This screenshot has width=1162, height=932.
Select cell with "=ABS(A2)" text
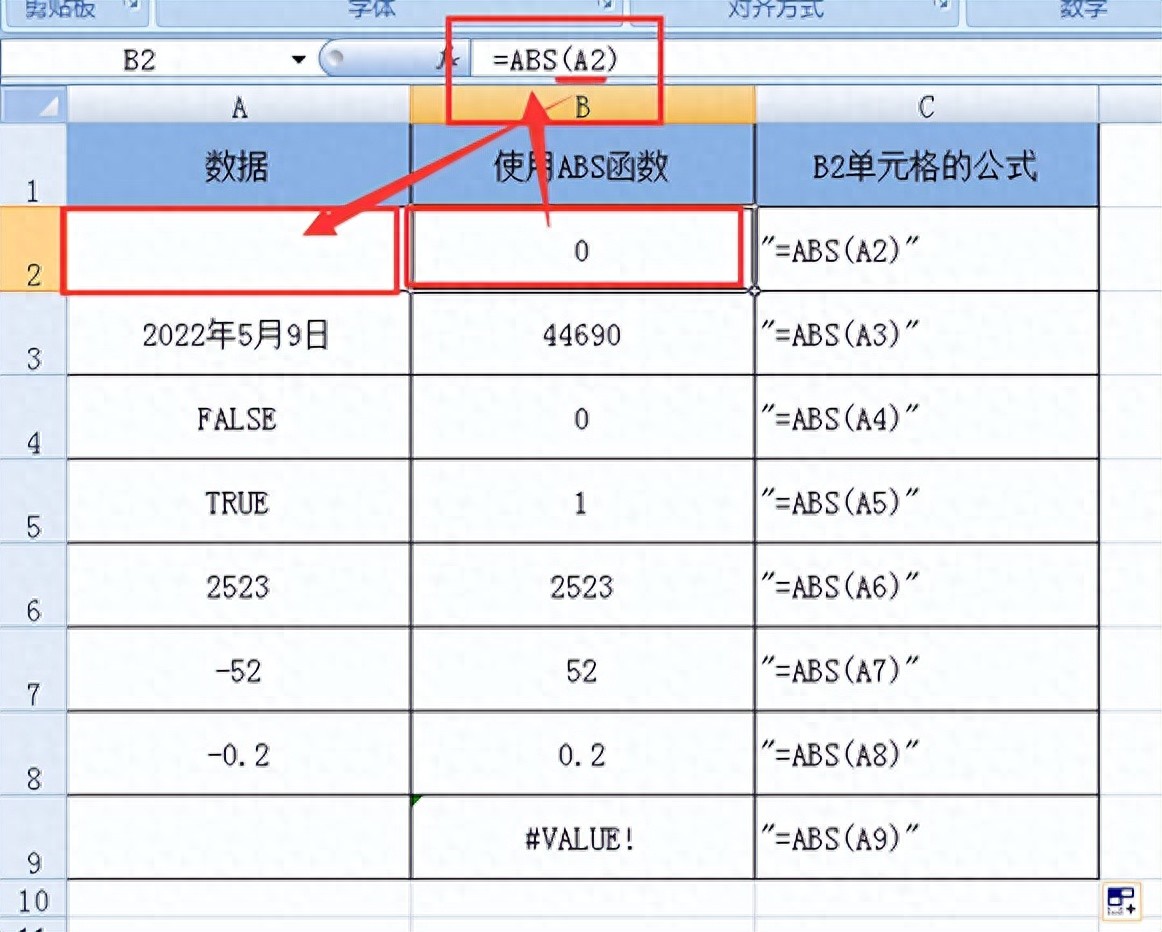(x=926, y=249)
